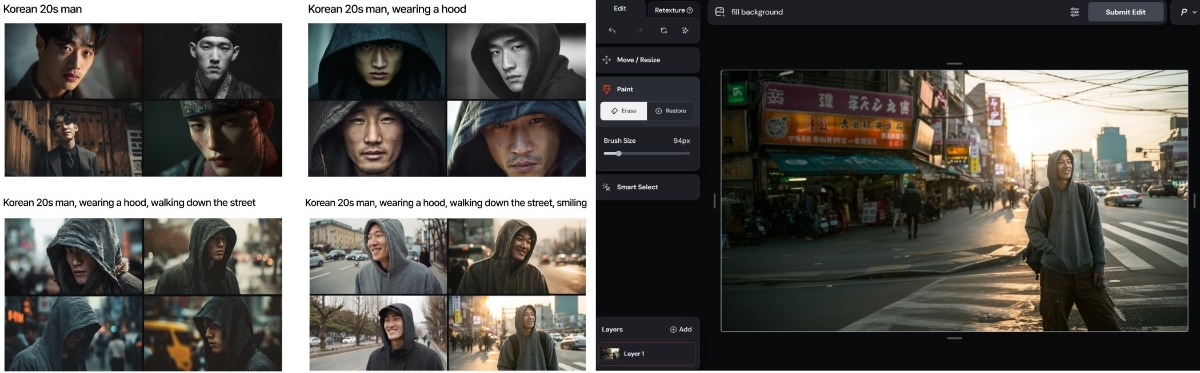The image size is (1200, 373).
Task: Open the black-and-white headband man image
Action: point(213,61)
